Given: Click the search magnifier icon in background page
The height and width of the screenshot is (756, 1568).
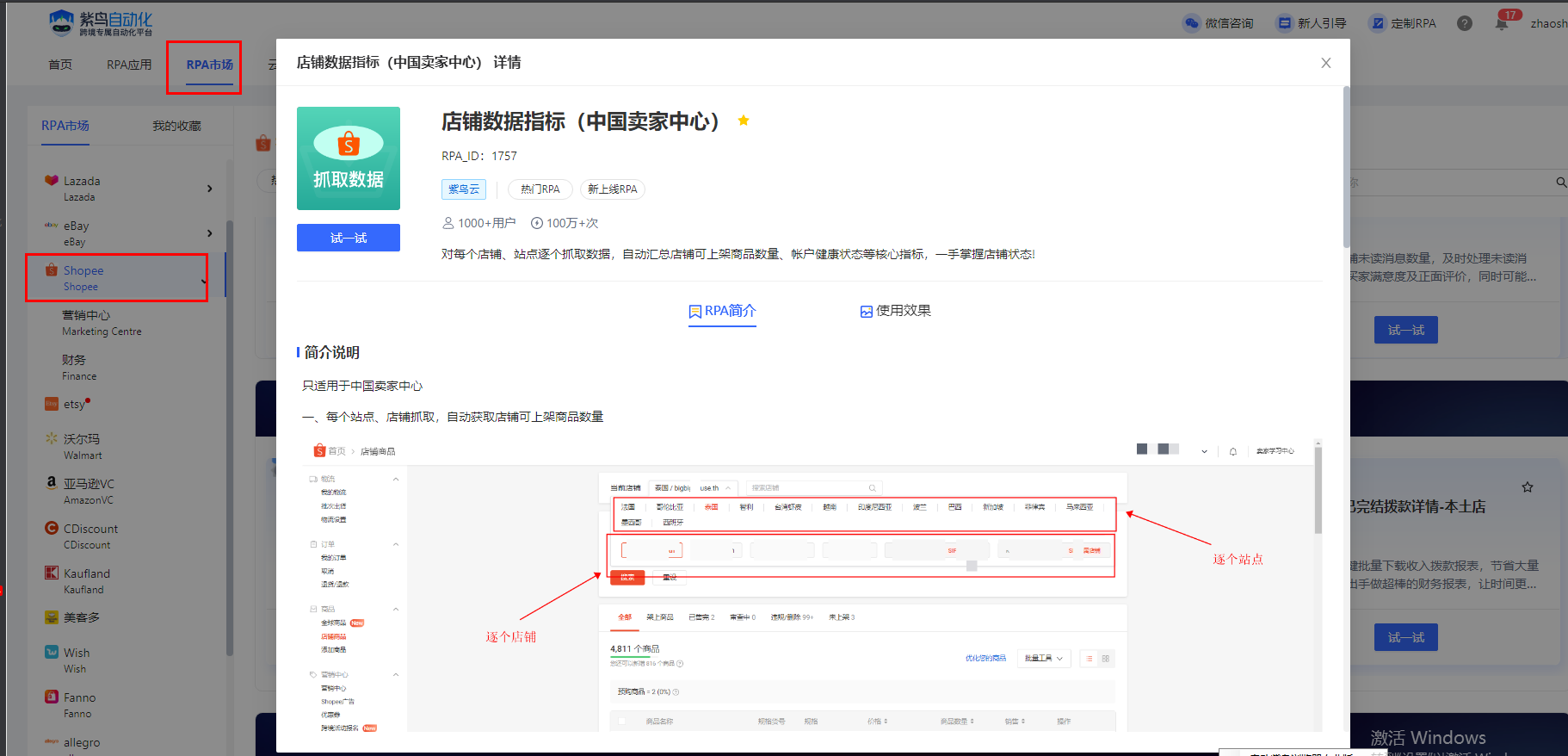Looking at the screenshot, I should pyautogui.click(x=1561, y=183).
